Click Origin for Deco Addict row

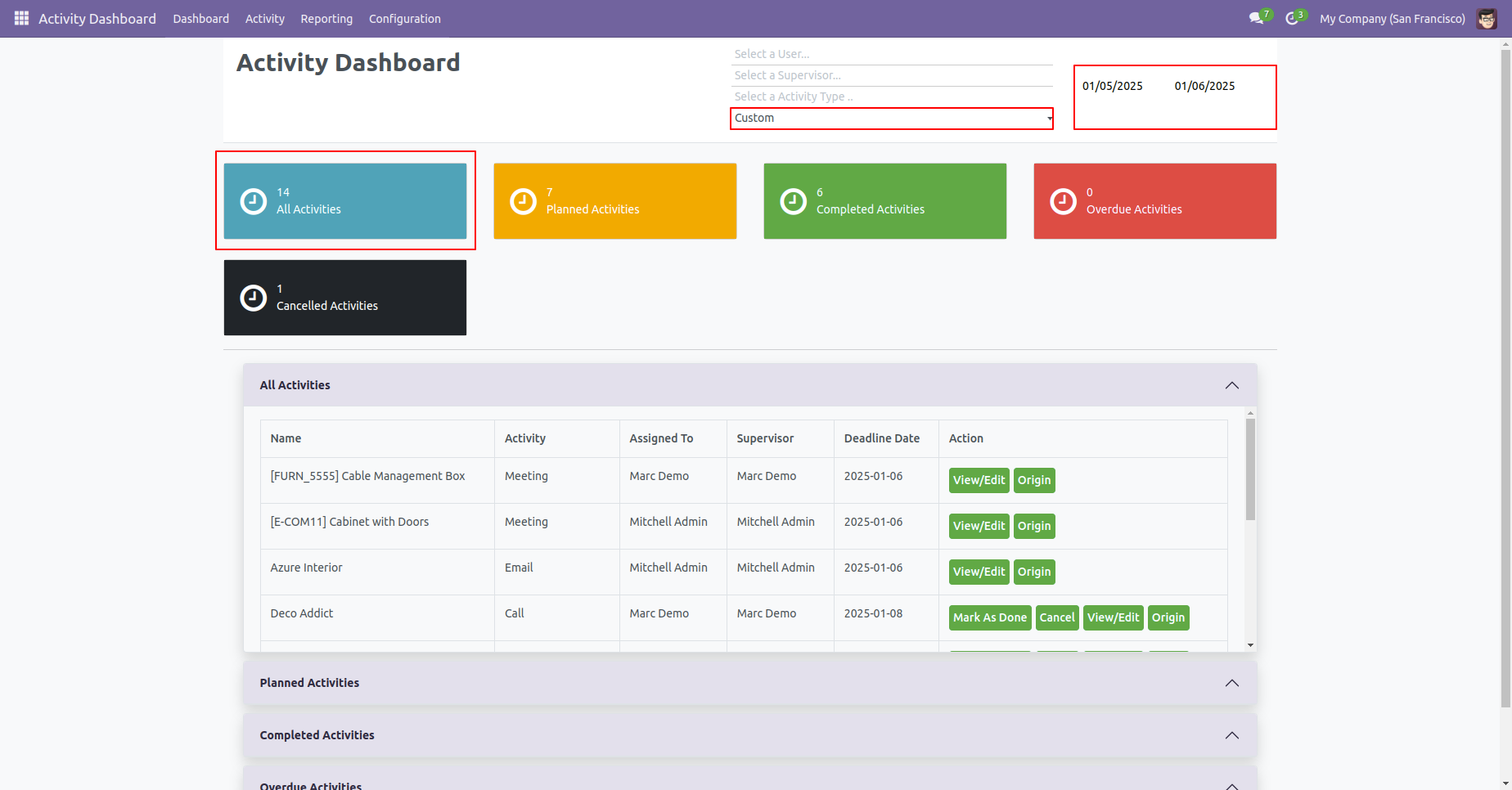pyautogui.click(x=1168, y=617)
